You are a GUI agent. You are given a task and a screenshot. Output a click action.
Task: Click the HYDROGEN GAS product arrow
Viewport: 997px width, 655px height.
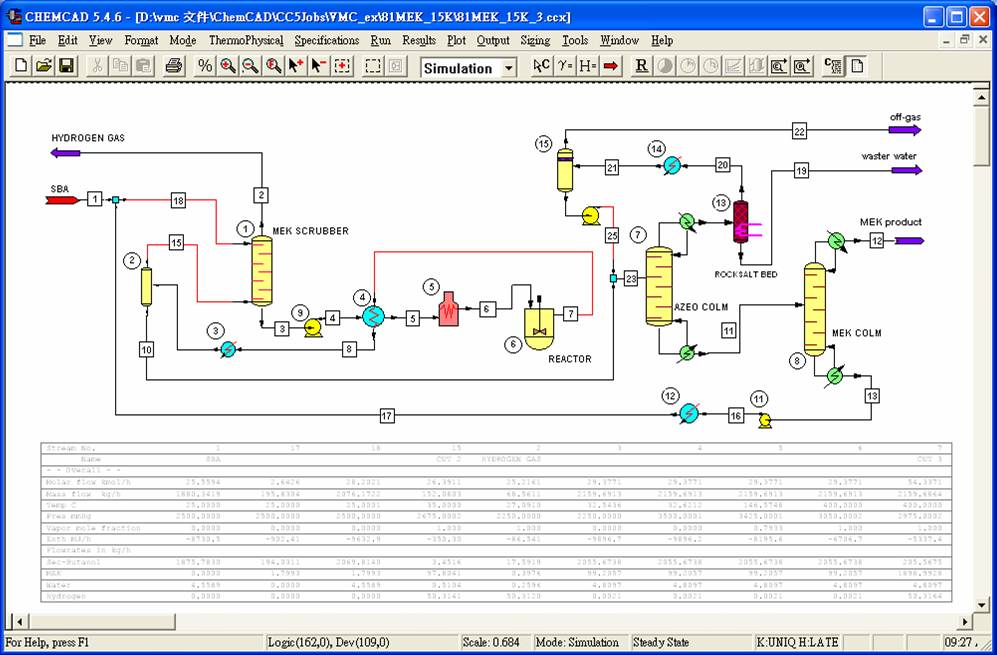(65, 153)
